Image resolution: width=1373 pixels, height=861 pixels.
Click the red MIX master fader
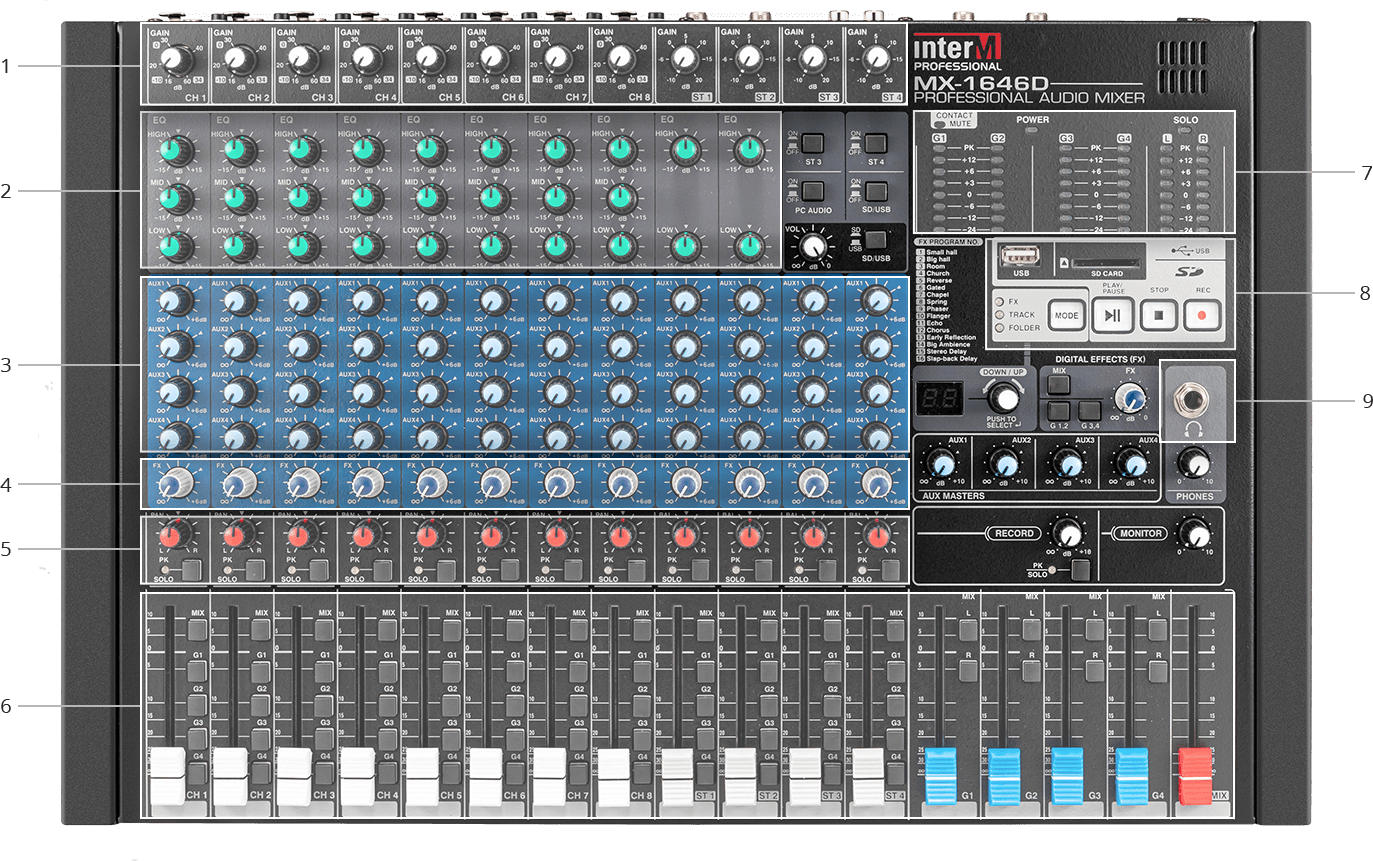point(1193,775)
